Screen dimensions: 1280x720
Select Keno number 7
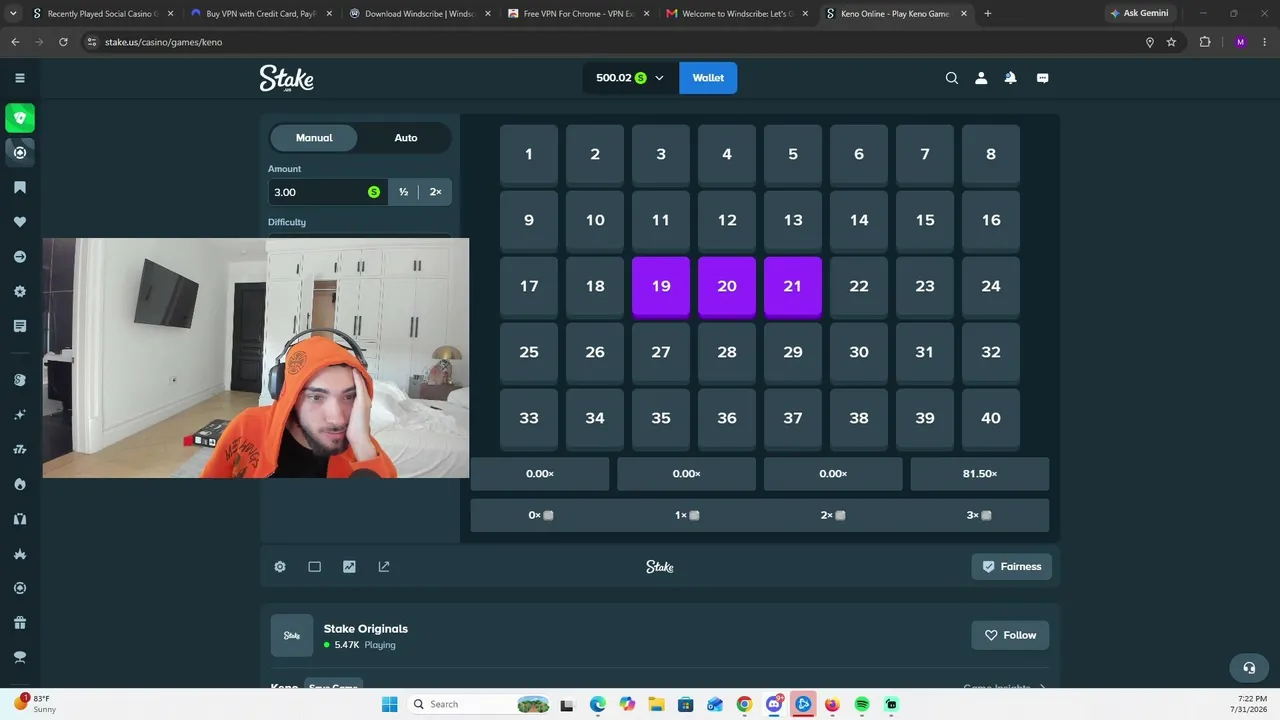coord(925,155)
